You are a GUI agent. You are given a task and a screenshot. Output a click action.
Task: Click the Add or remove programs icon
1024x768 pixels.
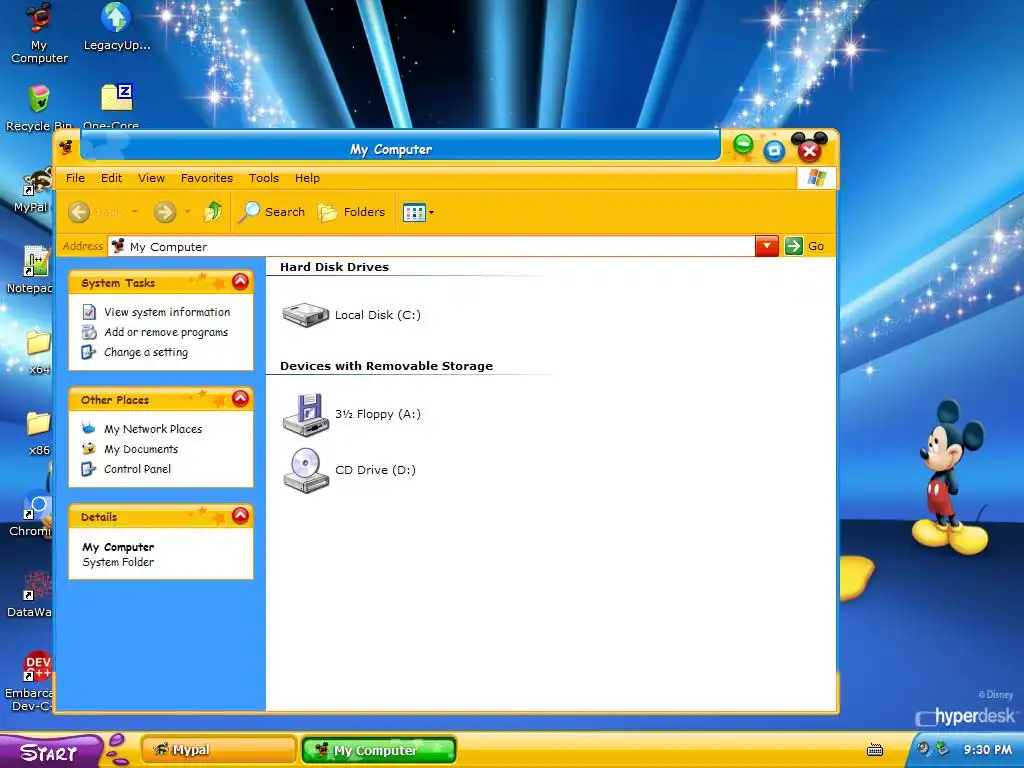[89, 332]
